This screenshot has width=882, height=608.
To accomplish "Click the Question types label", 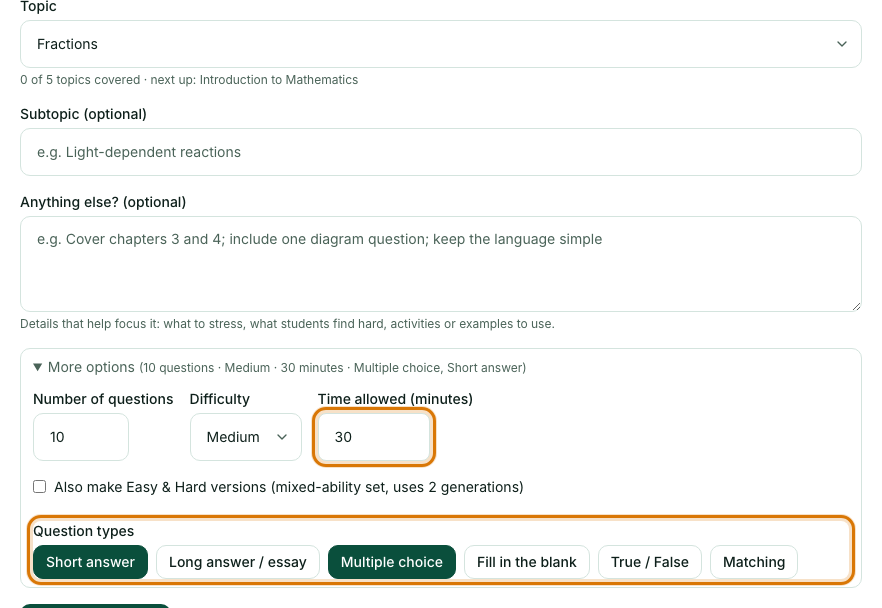I will (84, 531).
